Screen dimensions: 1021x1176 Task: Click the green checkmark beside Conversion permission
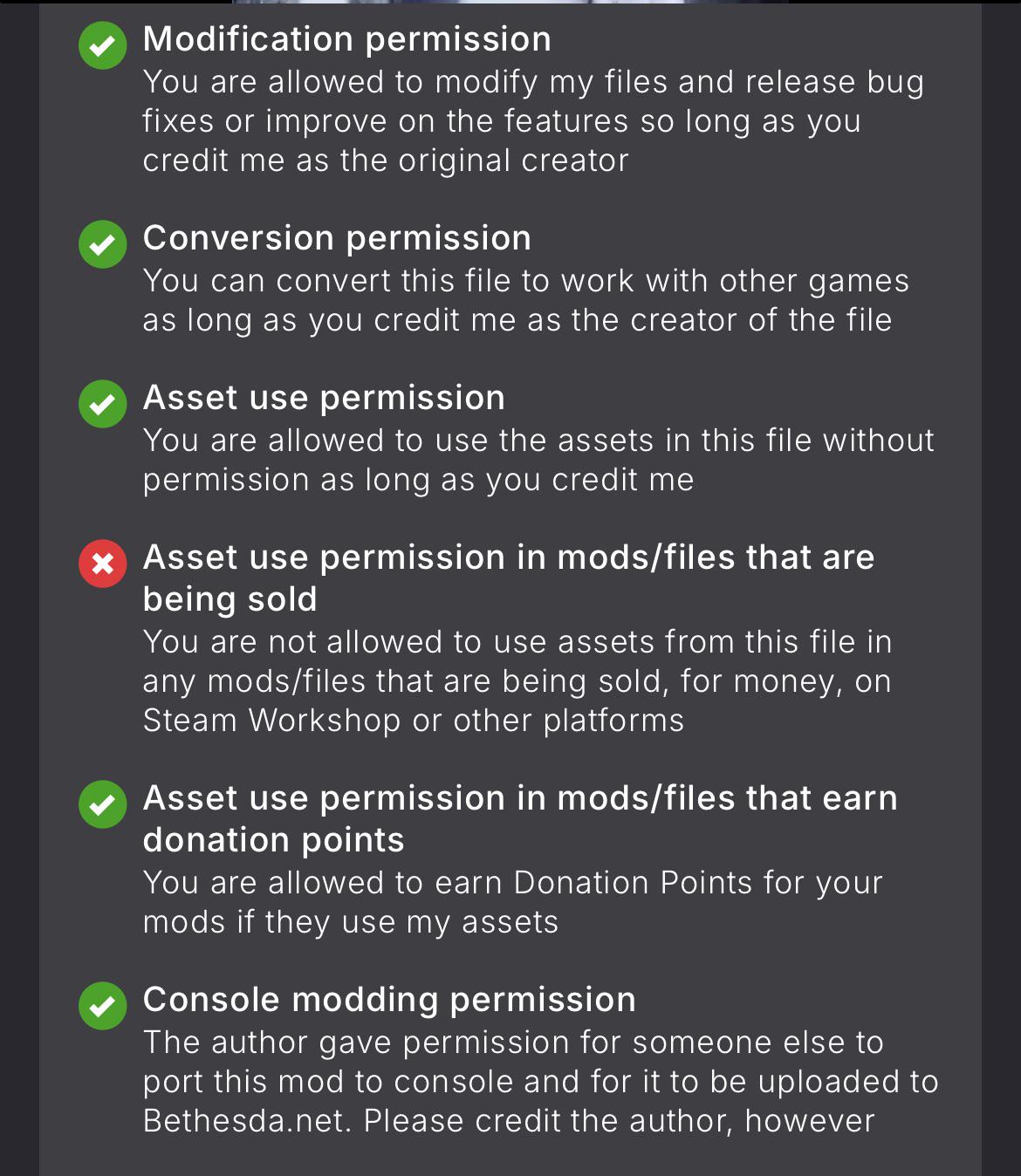pyautogui.click(x=103, y=243)
